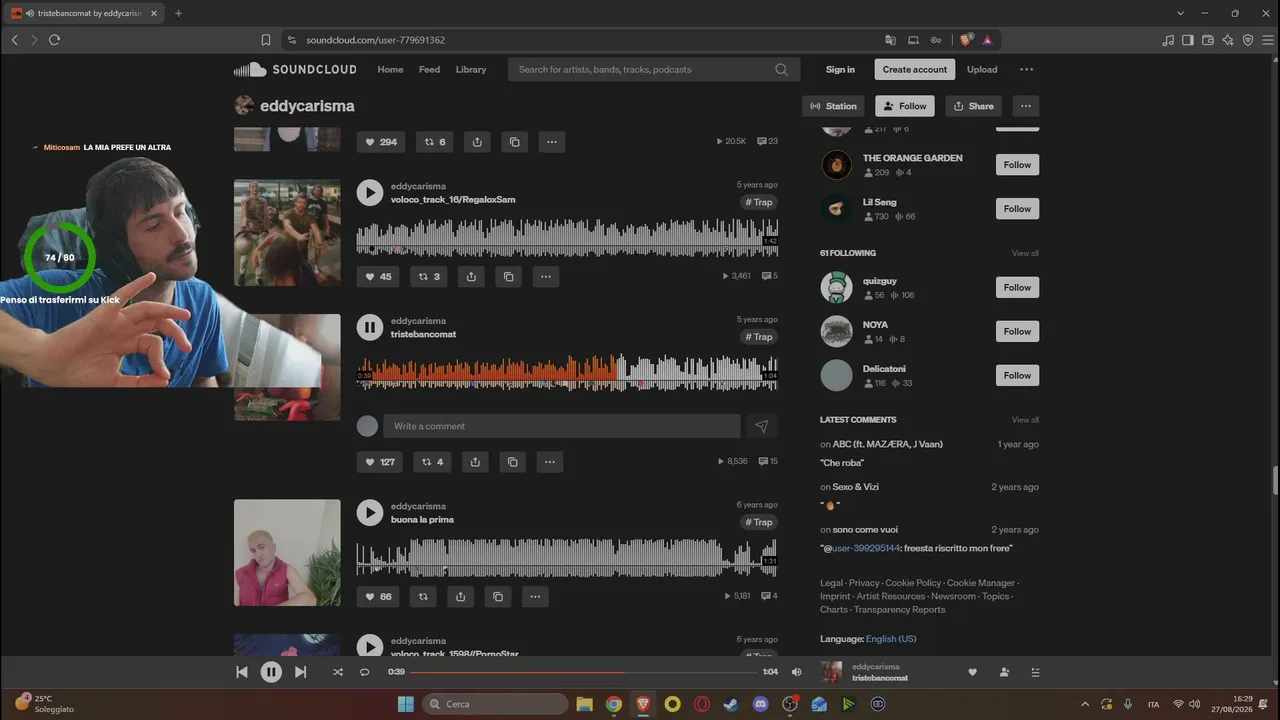Viewport: 1280px width, 720px height.
Task: Play the voloco_track_16/RegaloxSam track
Action: coord(370,193)
